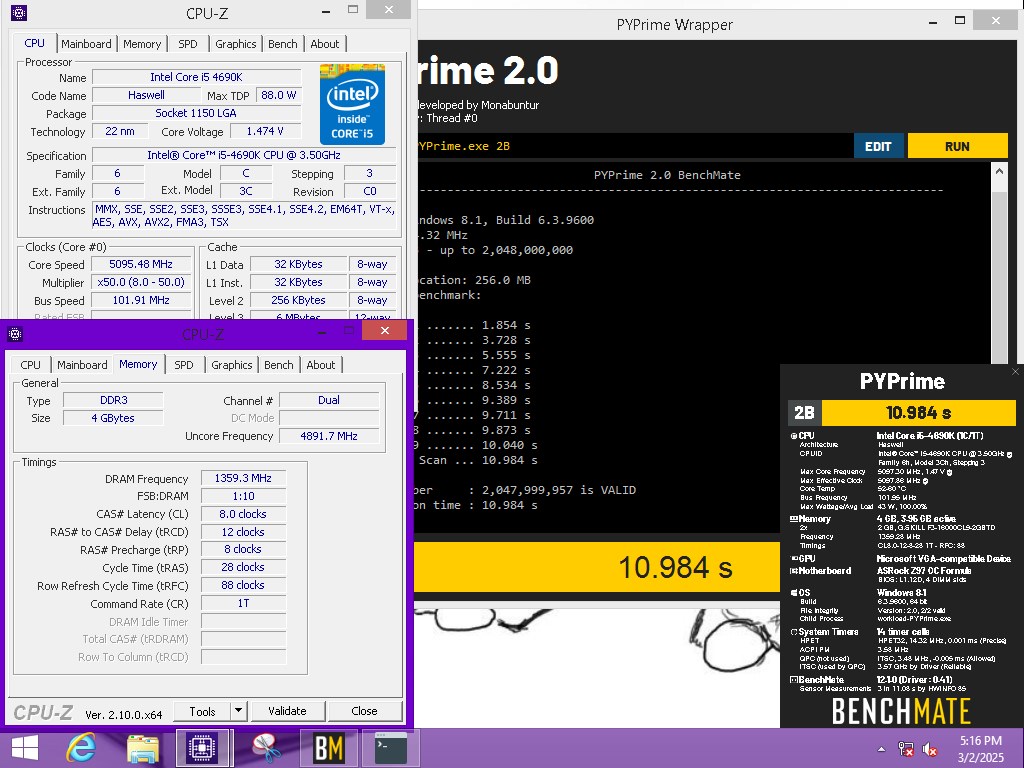Click the Uncore Frequency value 4891.7 MHz
Image resolution: width=1024 pixels, height=768 pixels.
pos(329,436)
